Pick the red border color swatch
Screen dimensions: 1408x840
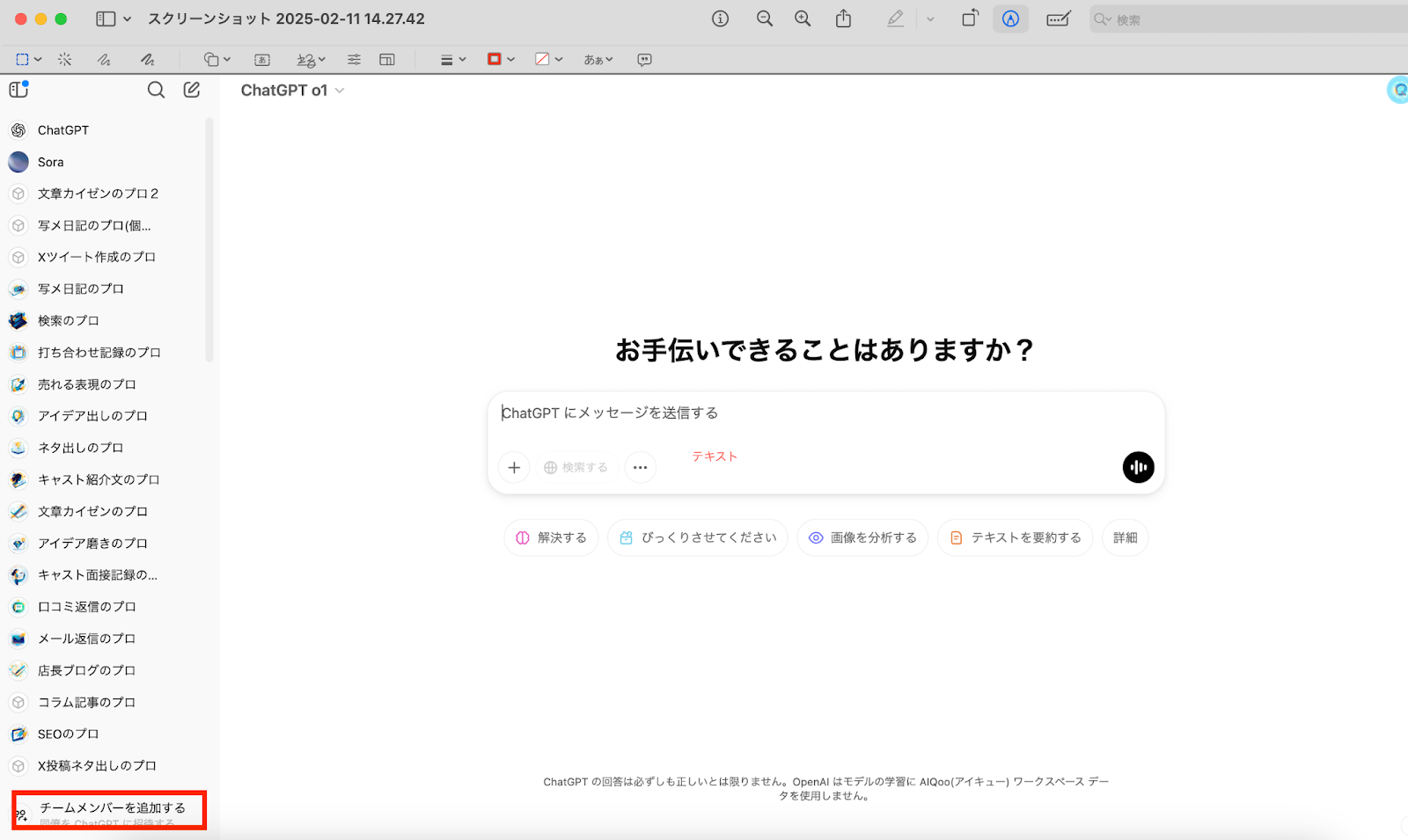tap(495, 59)
